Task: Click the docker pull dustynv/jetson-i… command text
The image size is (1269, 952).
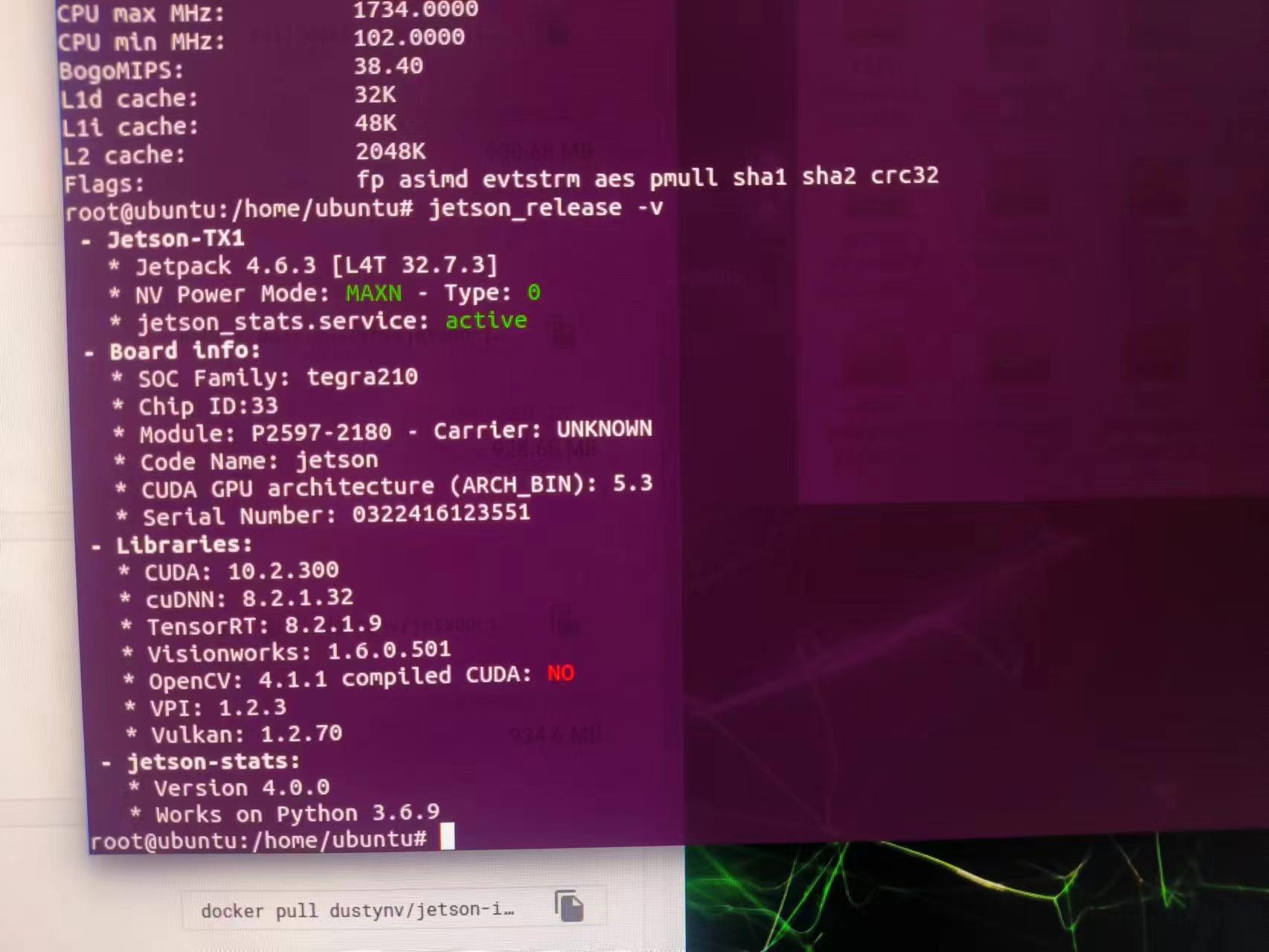Action: (x=357, y=910)
